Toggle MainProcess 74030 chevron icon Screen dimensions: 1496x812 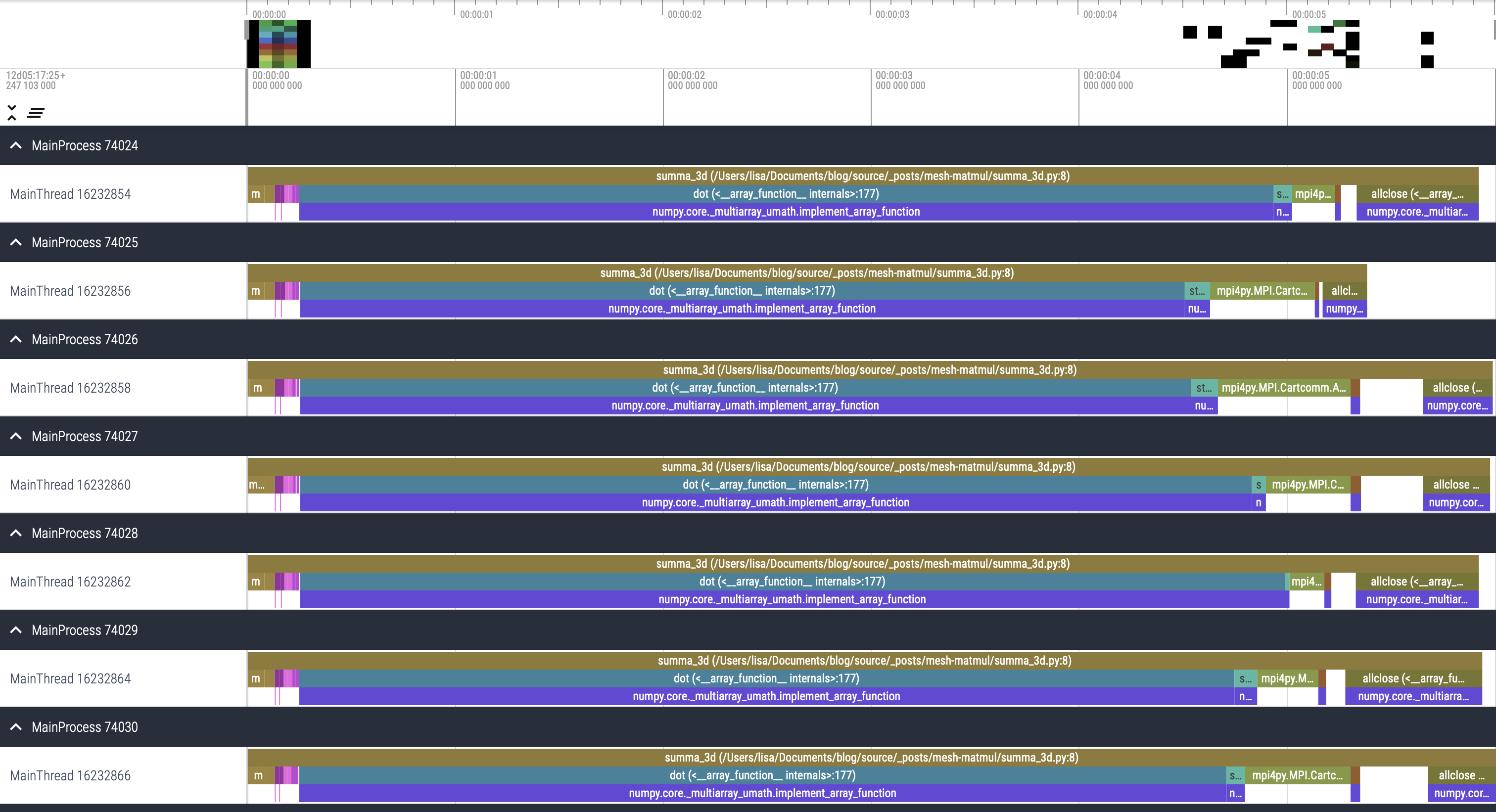16,727
